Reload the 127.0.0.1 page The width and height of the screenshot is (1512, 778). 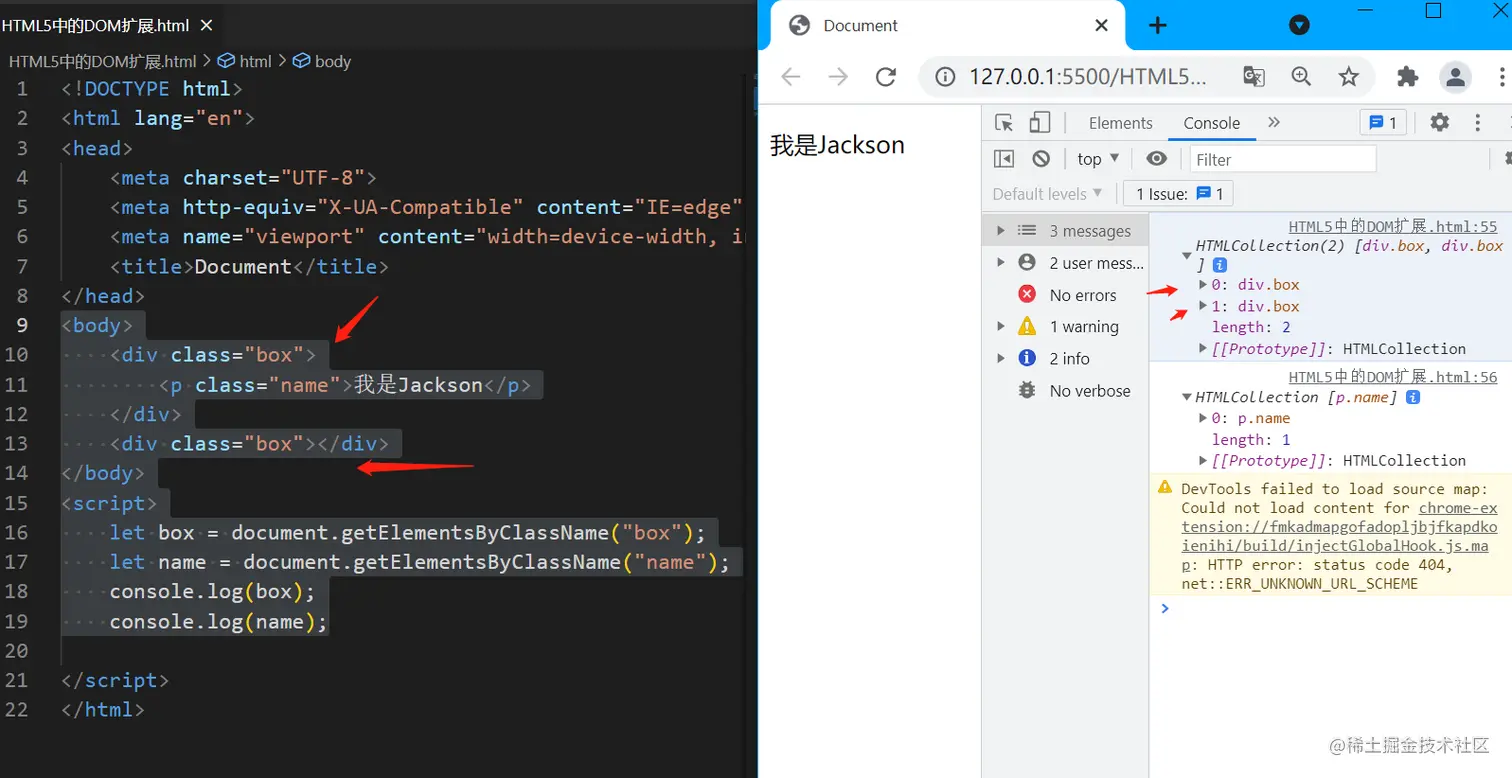[x=885, y=77]
